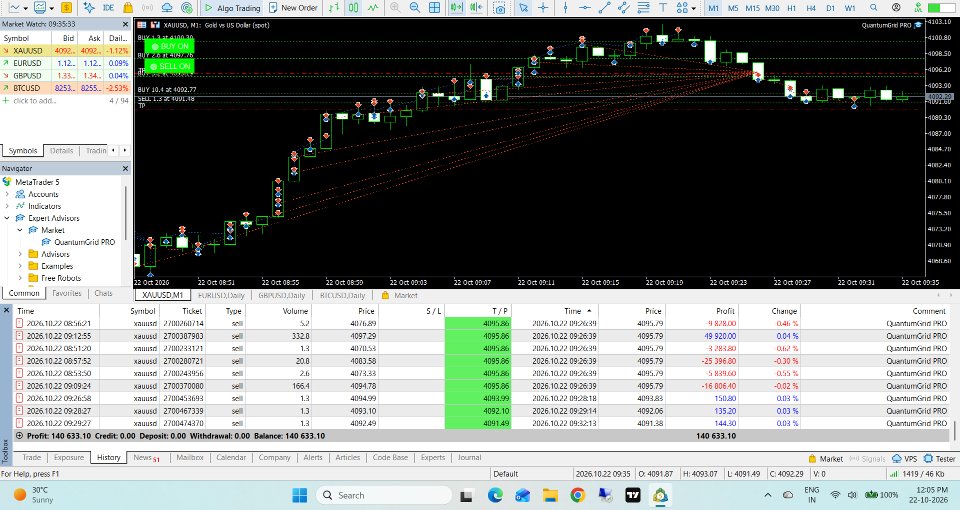
Task: Open the copy trading signals radar icon
Action: coord(187,7)
